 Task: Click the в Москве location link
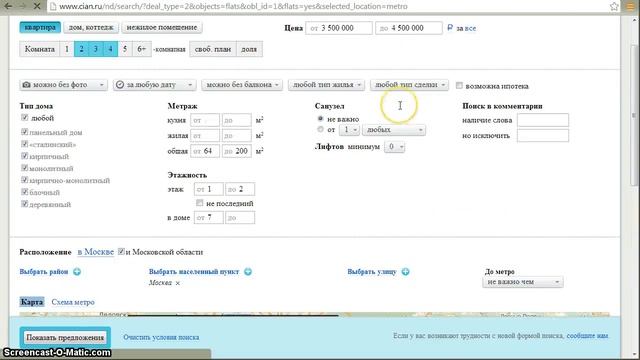[96, 252]
